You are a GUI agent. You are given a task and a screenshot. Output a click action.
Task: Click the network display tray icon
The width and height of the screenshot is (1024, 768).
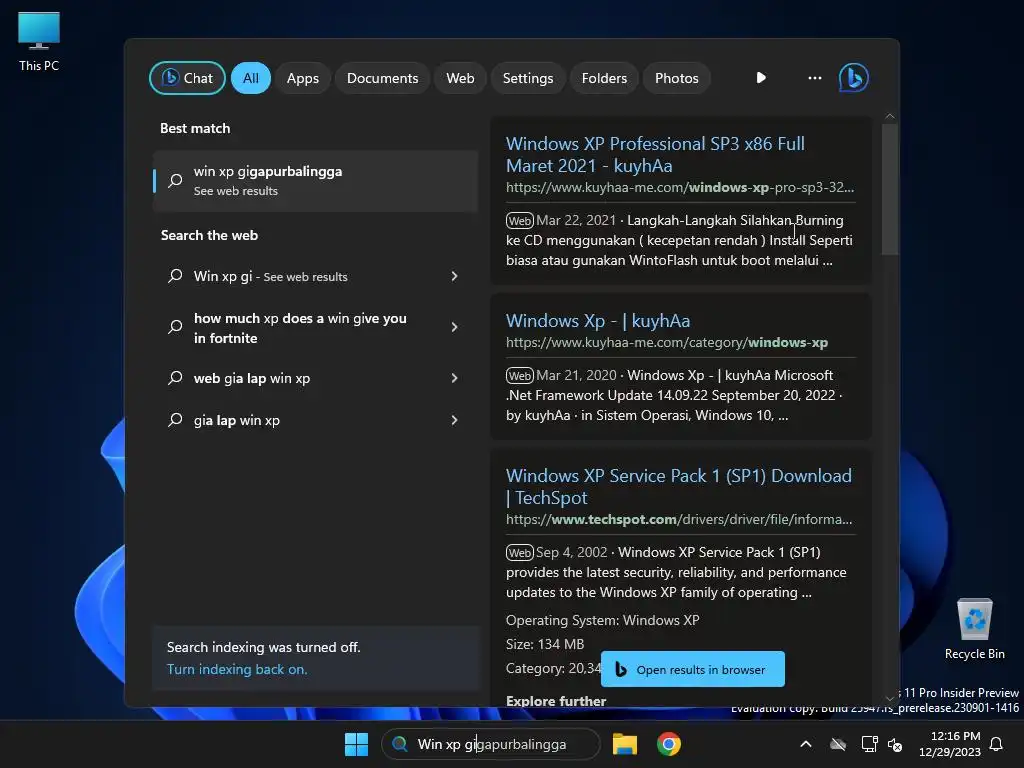click(x=869, y=744)
